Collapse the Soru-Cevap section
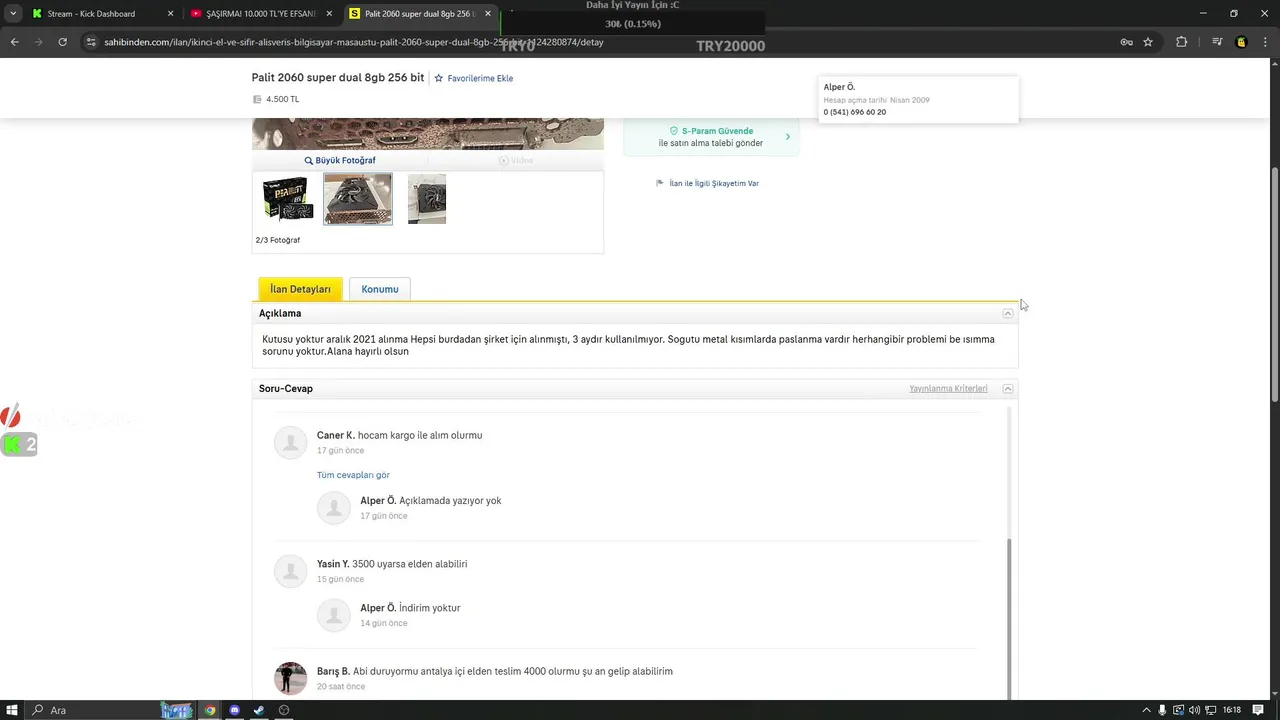 [1008, 388]
